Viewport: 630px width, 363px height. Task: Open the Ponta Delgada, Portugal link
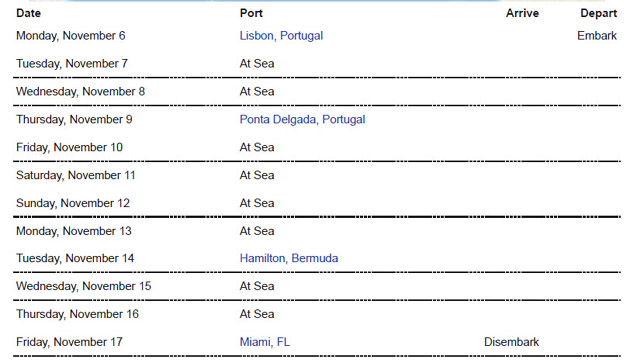coord(303,119)
